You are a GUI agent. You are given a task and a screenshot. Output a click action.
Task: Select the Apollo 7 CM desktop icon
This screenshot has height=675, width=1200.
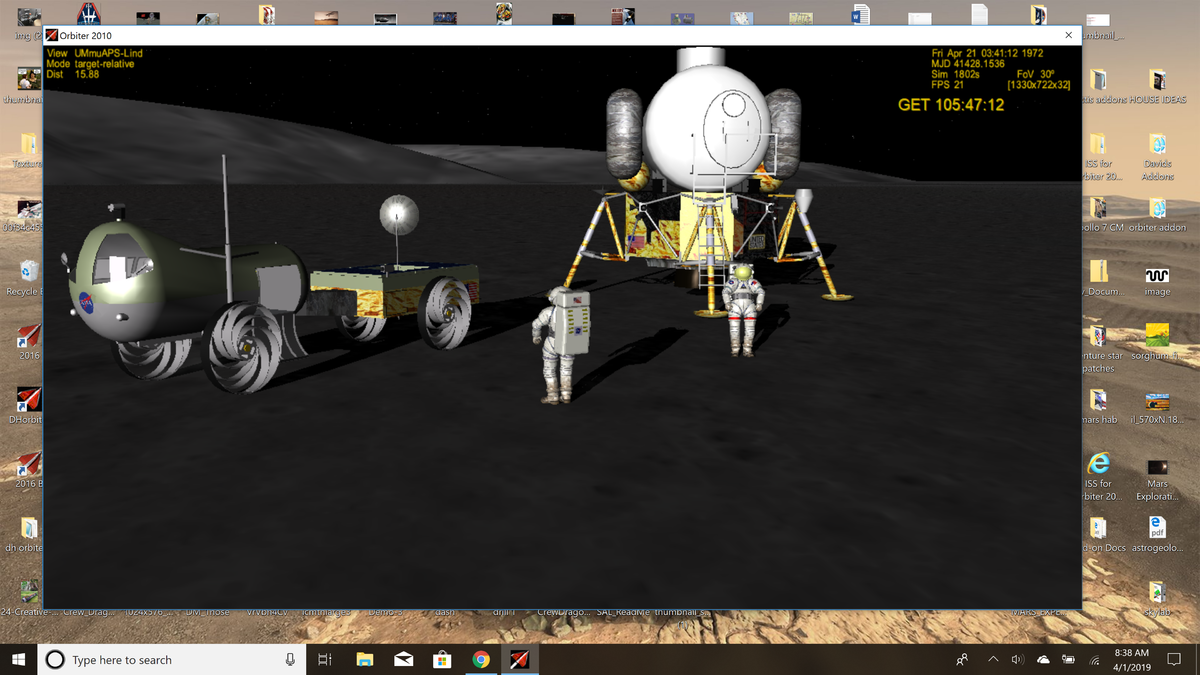[1098, 214]
